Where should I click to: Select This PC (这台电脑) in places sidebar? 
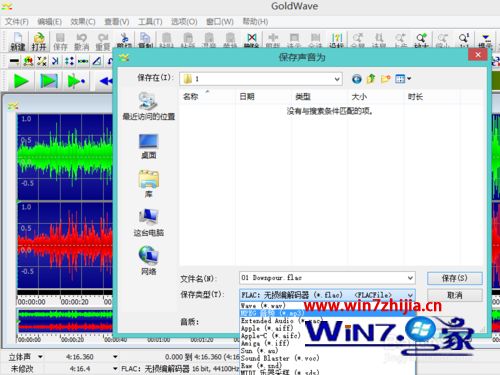(149, 223)
